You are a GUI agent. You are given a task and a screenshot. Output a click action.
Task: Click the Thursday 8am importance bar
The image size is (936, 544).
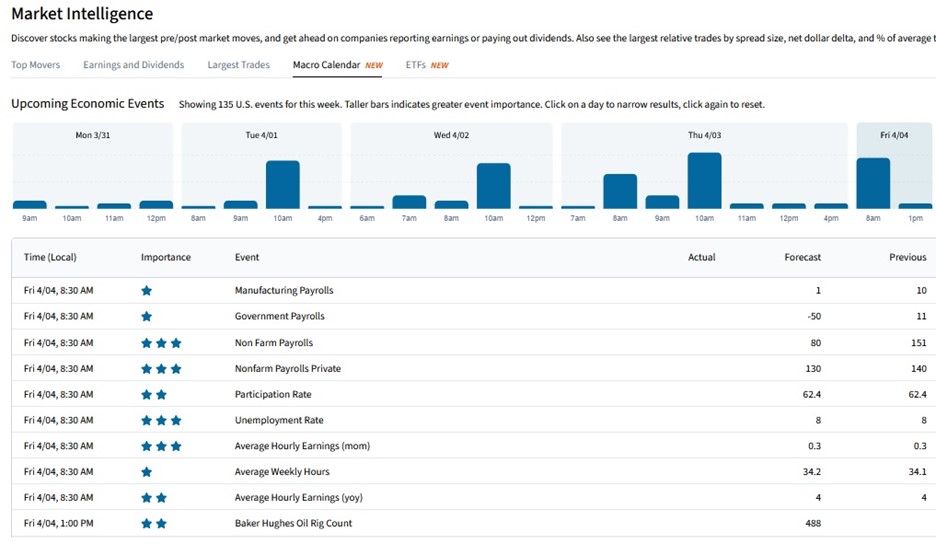coord(620,191)
